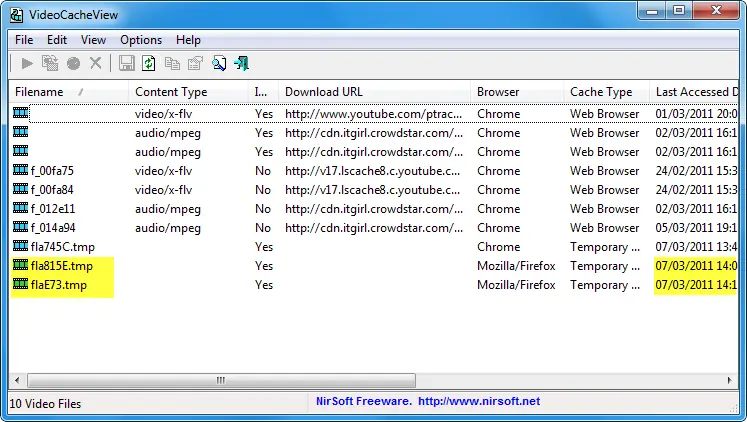Click the Delete X icon in the toolbar
This screenshot has width=747, height=422.
[96, 63]
